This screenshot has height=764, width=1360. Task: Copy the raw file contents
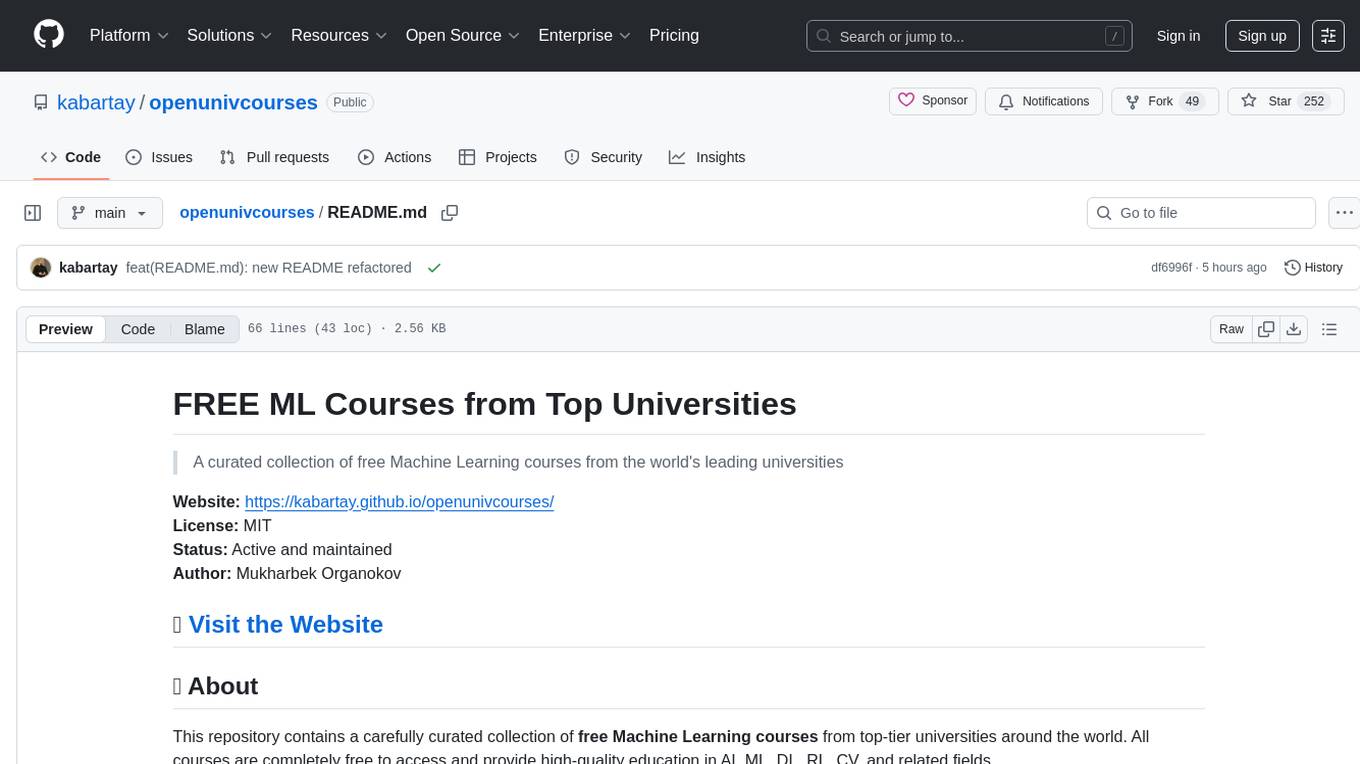point(1266,329)
